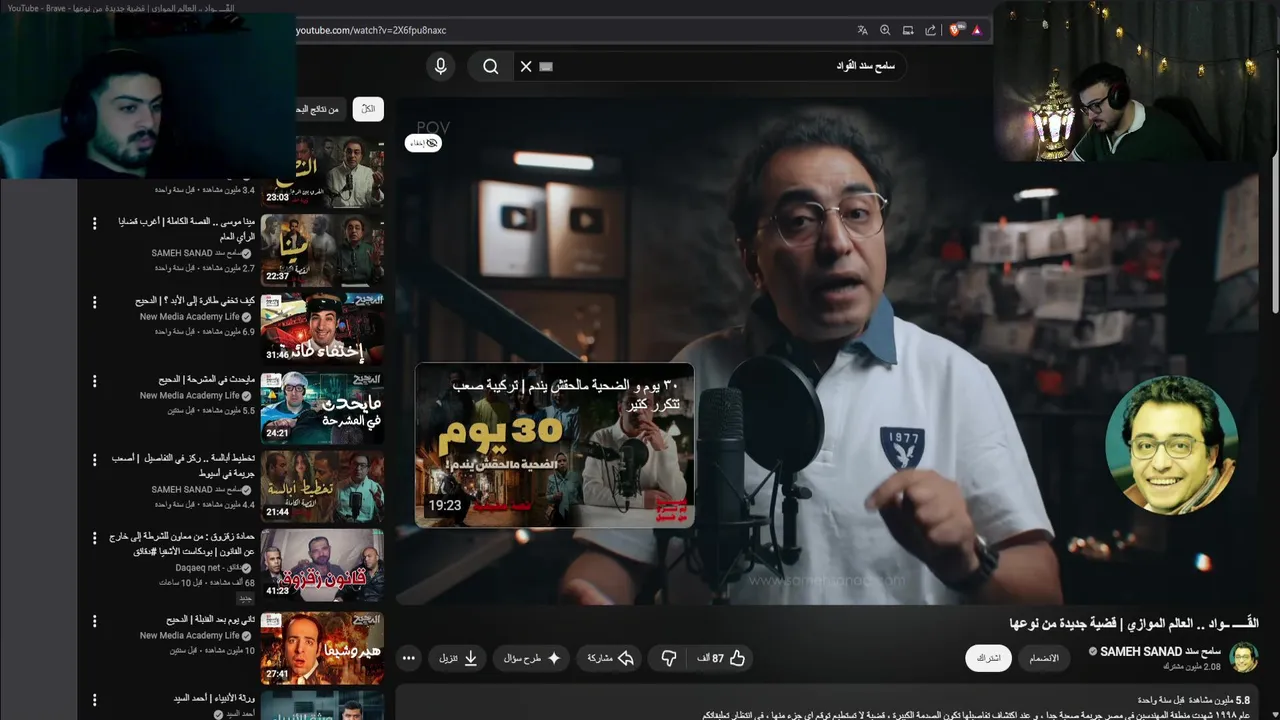Viewport: 1280px width, 720px height.
Task: Click the '5.8 مليون مشاهدة' description line
Action: [1194, 700]
